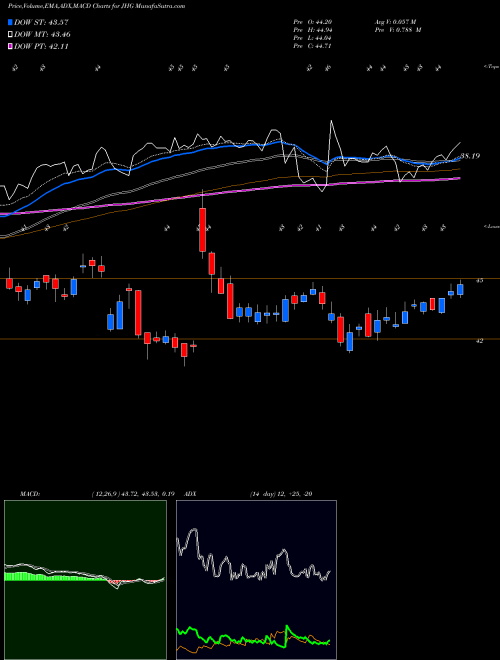Click the ADX (14 day) 12, +25, -20 values

(x=281, y=494)
